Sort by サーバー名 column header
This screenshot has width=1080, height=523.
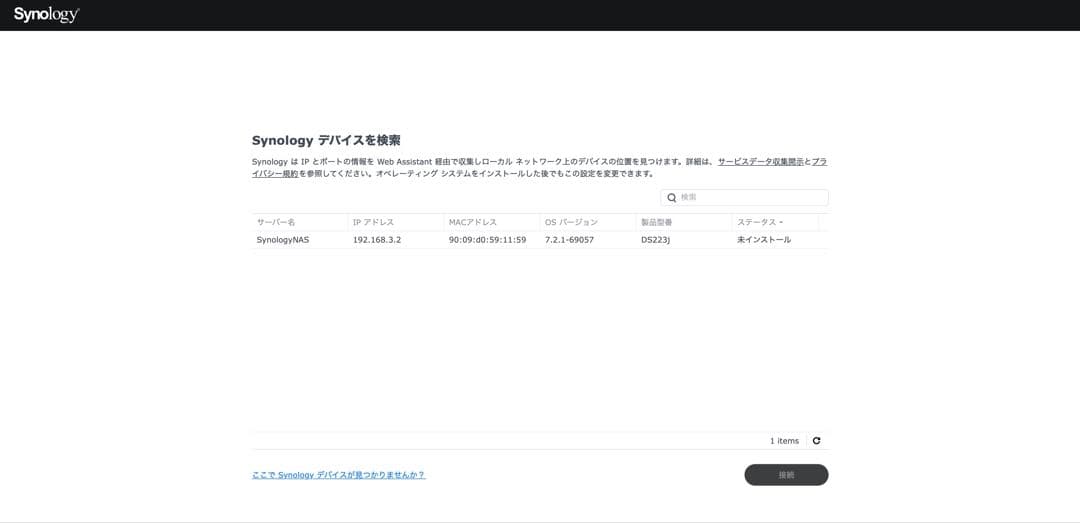pos(300,223)
